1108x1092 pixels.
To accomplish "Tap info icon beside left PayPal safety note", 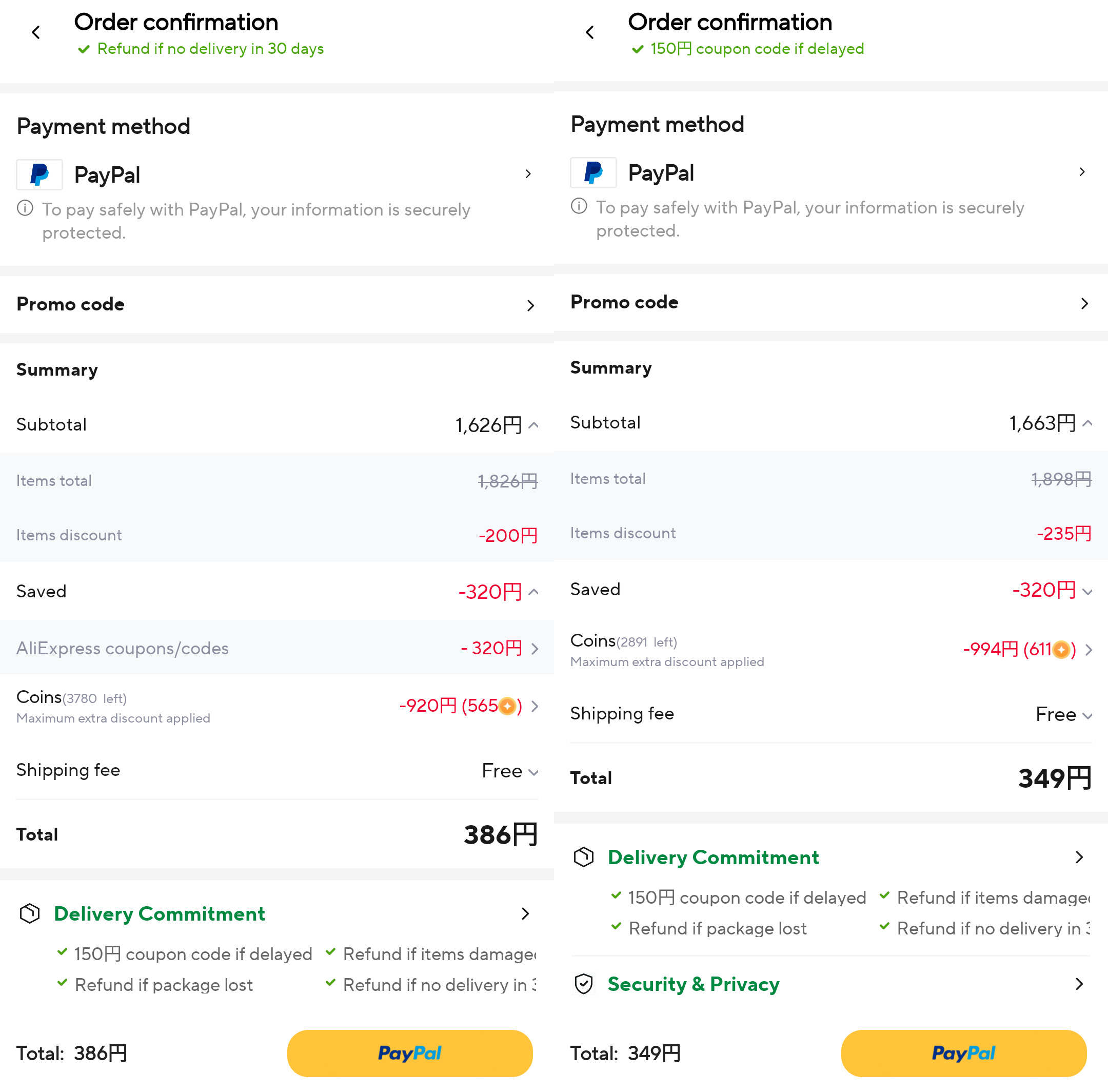I will (25, 208).
